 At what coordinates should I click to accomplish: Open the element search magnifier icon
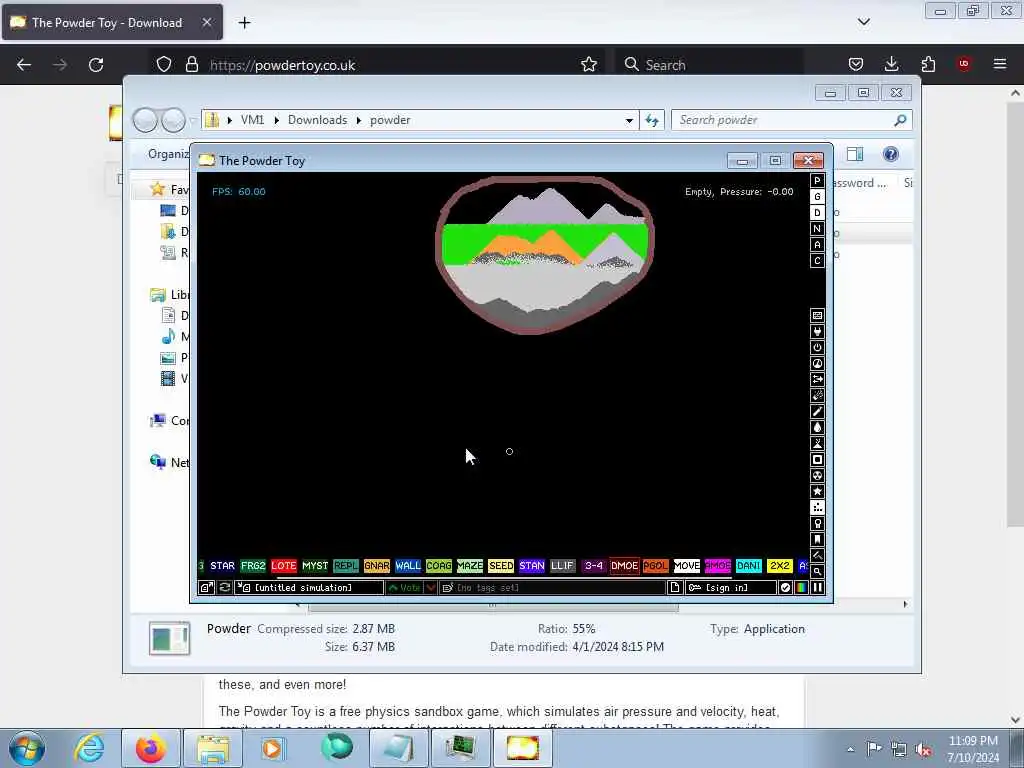pyautogui.click(x=817, y=571)
